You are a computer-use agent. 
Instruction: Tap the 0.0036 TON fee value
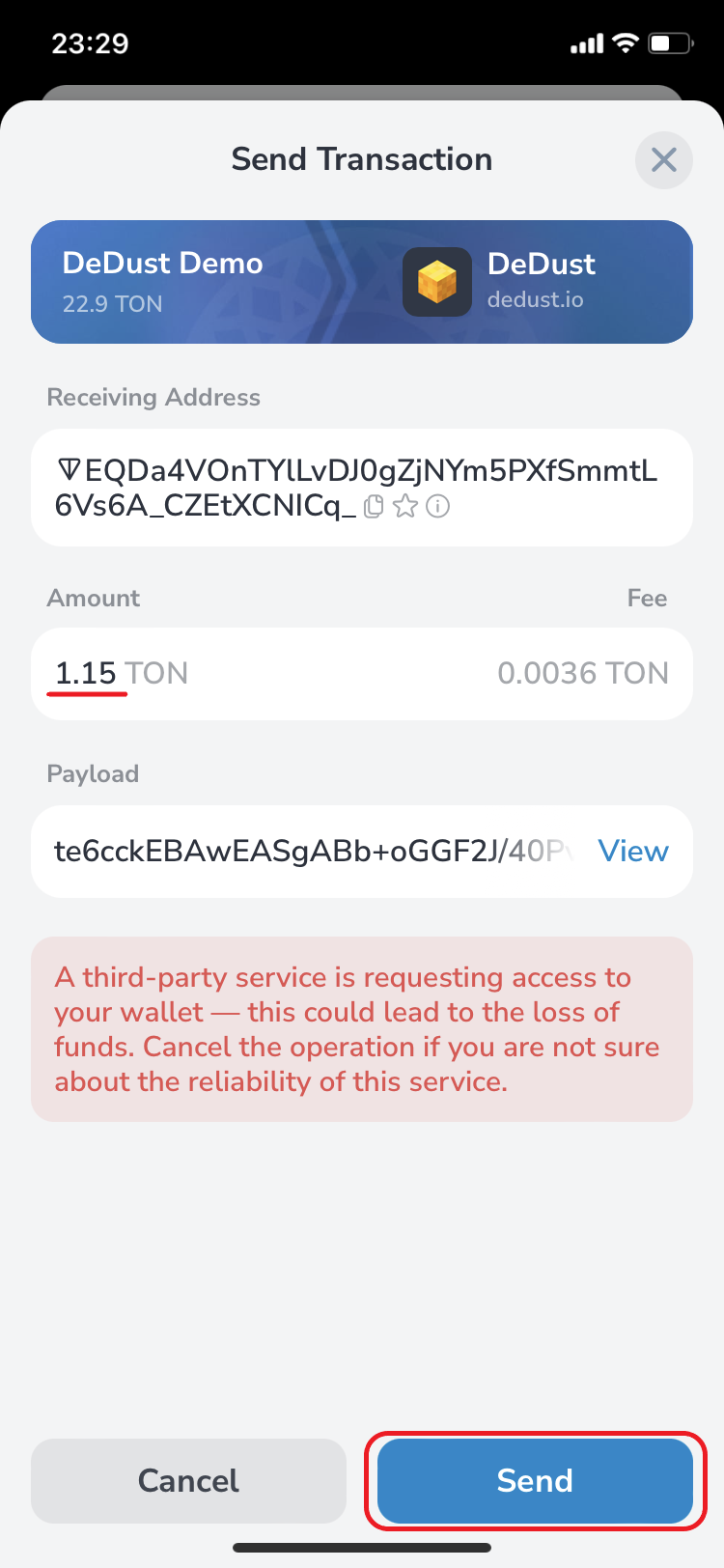[583, 673]
